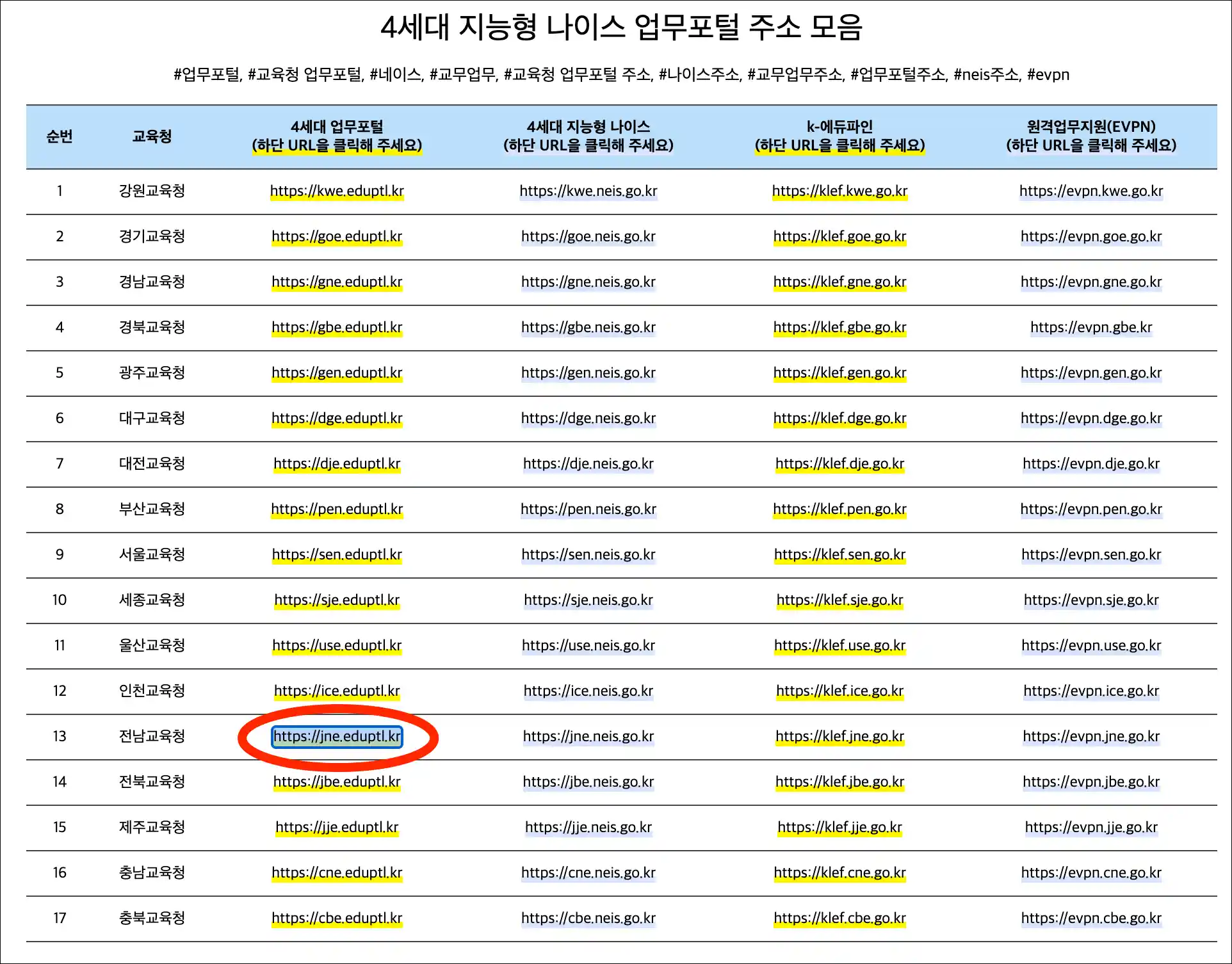Open https://cne.eduptl.kr 충남 portal
The height and width of the screenshot is (964, 1232).
(x=337, y=872)
